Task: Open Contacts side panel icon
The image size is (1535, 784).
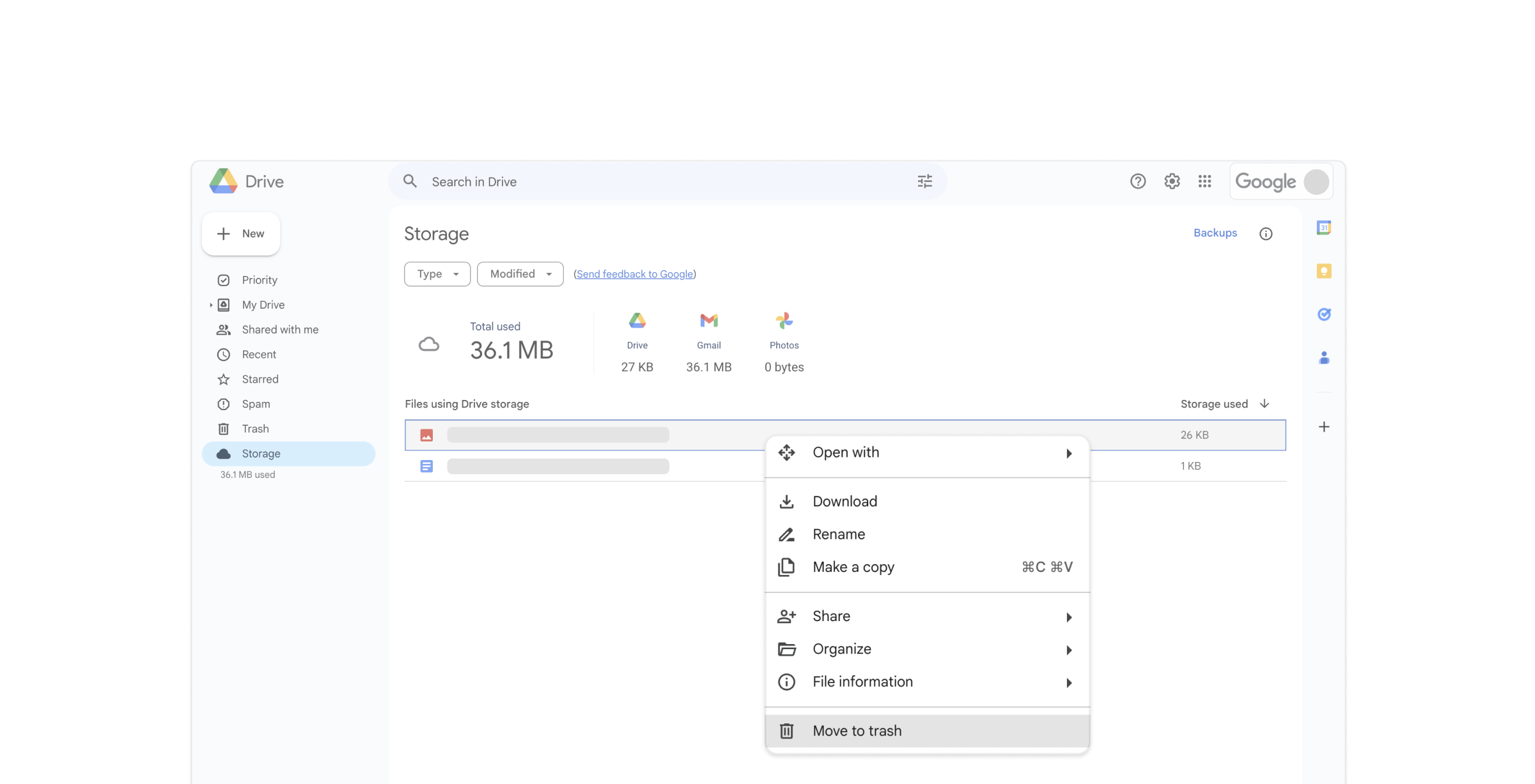Action: (x=1323, y=358)
